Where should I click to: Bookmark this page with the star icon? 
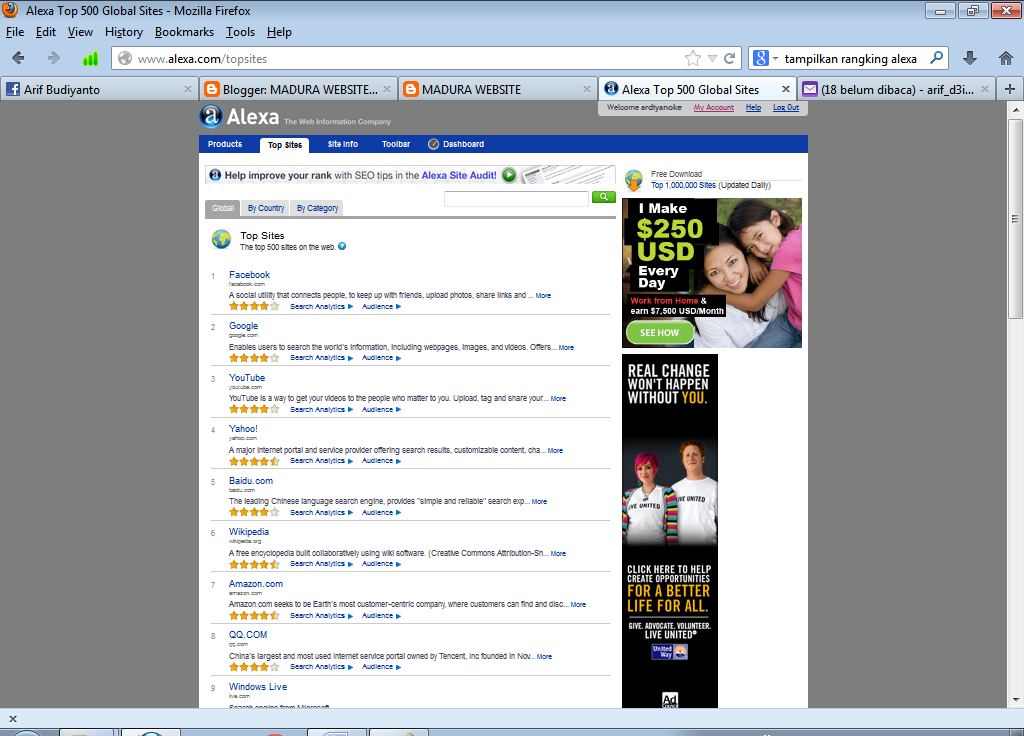pyautogui.click(x=692, y=58)
